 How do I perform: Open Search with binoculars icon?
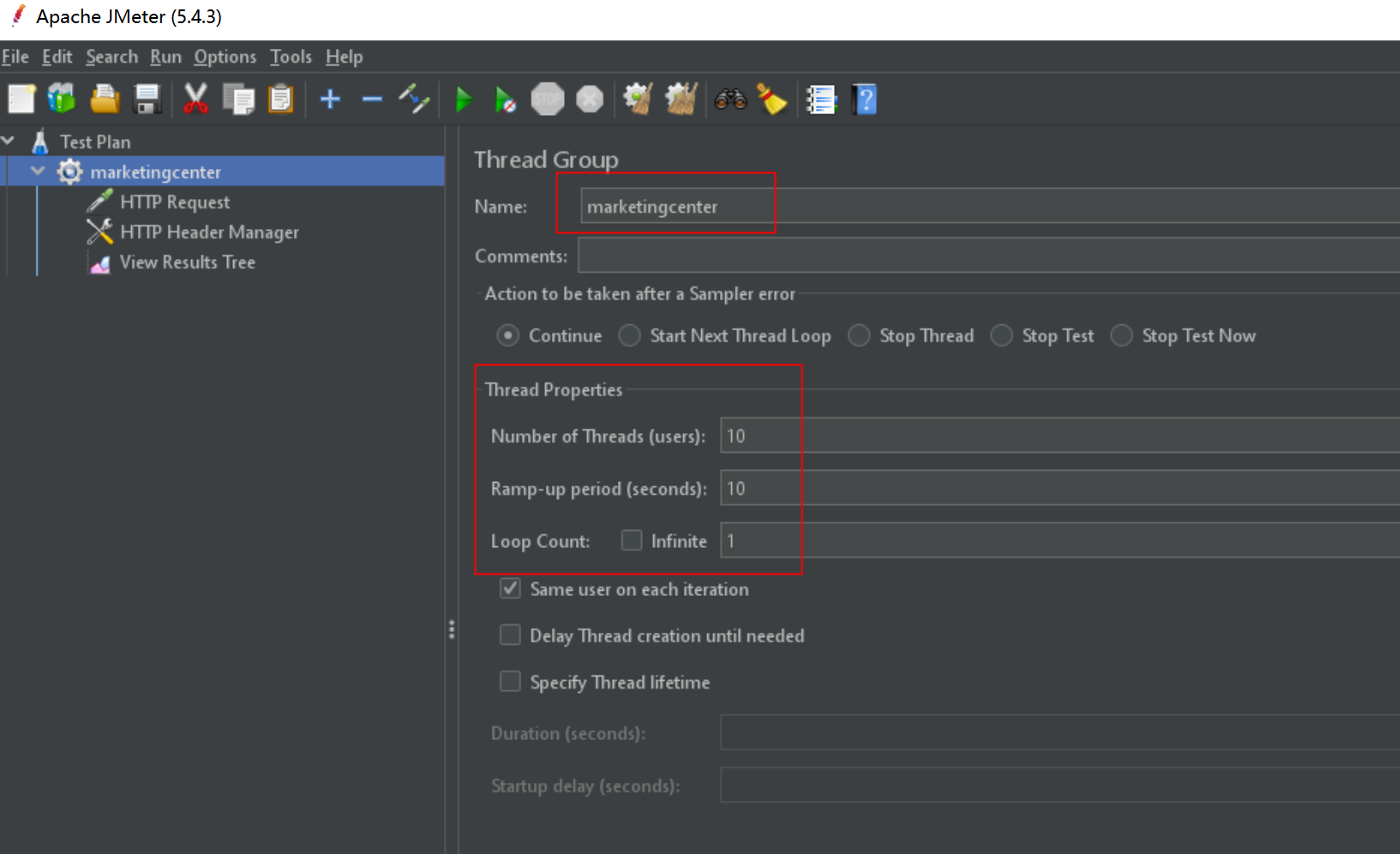[x=730, y=99]
